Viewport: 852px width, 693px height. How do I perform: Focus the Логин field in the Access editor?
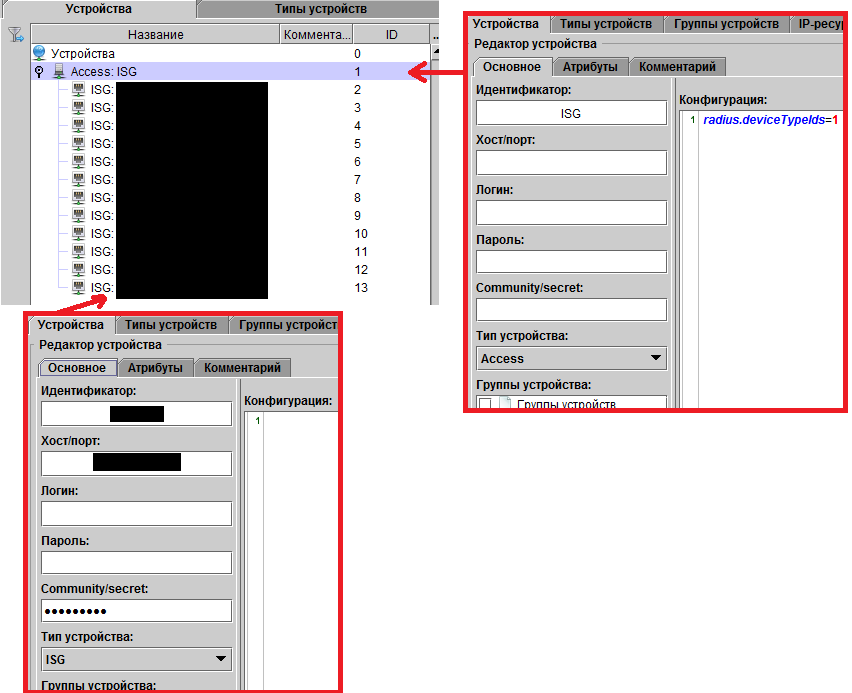571,213
